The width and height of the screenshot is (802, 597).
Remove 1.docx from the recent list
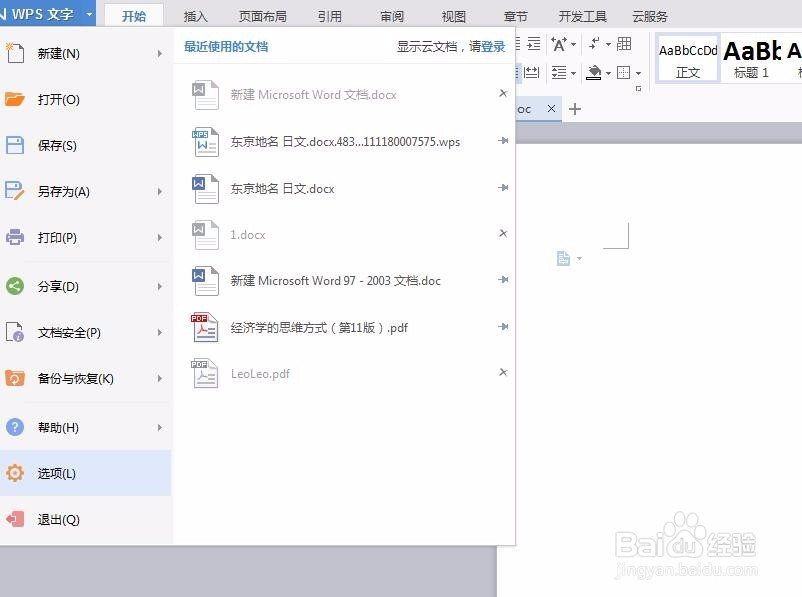[503, 233]
